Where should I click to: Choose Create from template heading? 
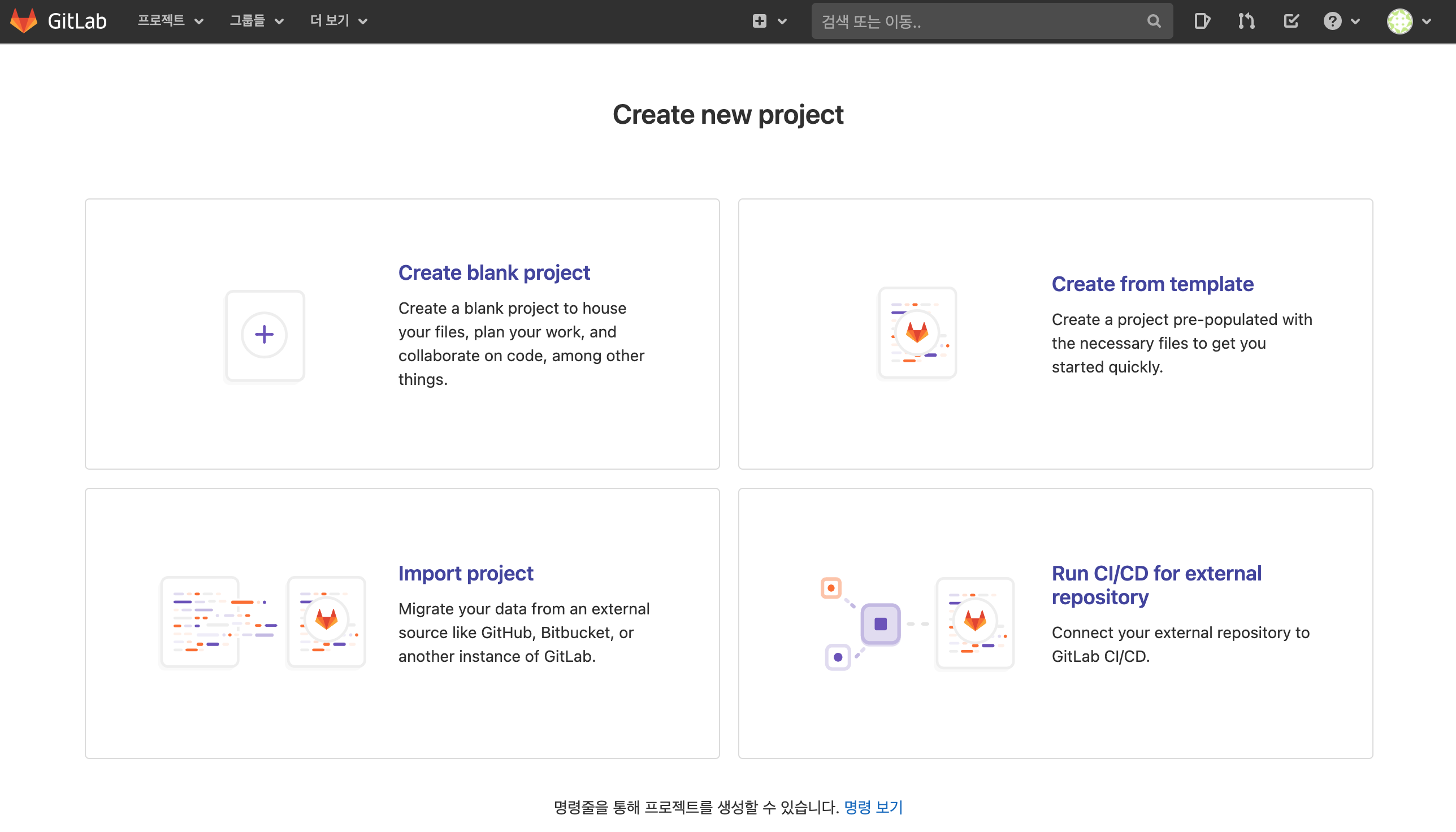click(1152, 284)
